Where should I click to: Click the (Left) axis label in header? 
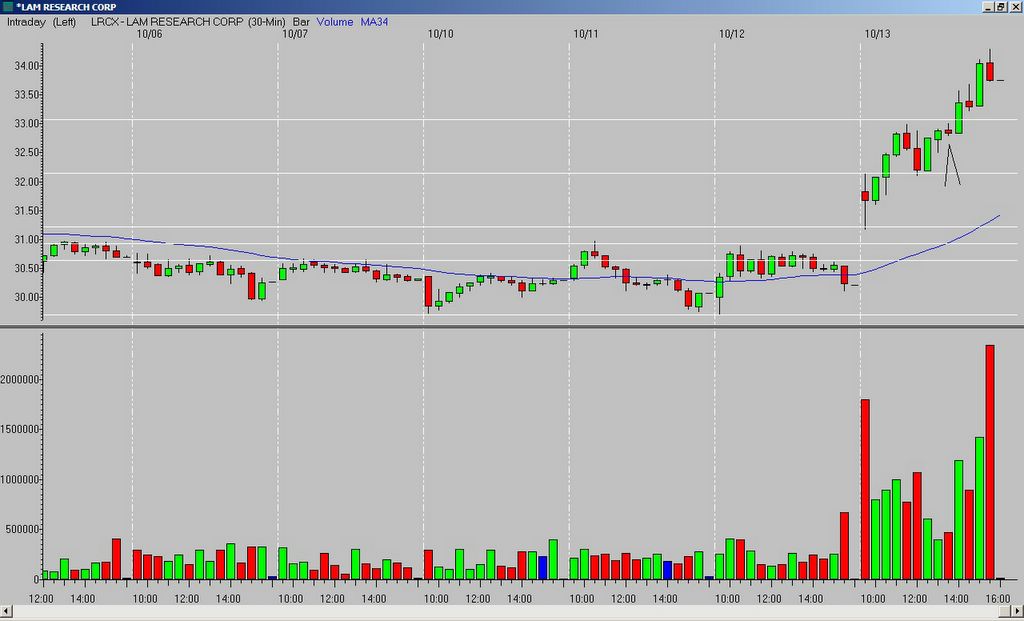[x=65, y=22]
